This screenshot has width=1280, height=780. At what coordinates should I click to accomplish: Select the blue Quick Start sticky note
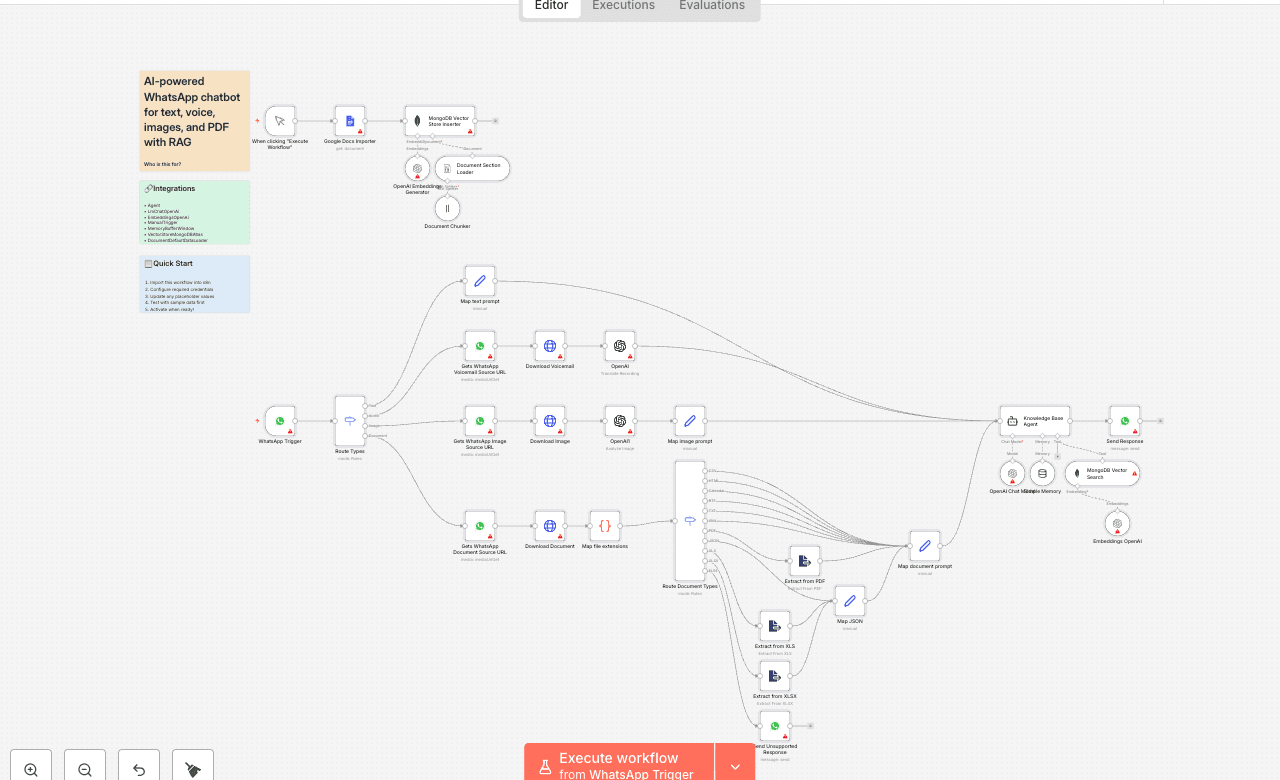[x=195, y=284]
